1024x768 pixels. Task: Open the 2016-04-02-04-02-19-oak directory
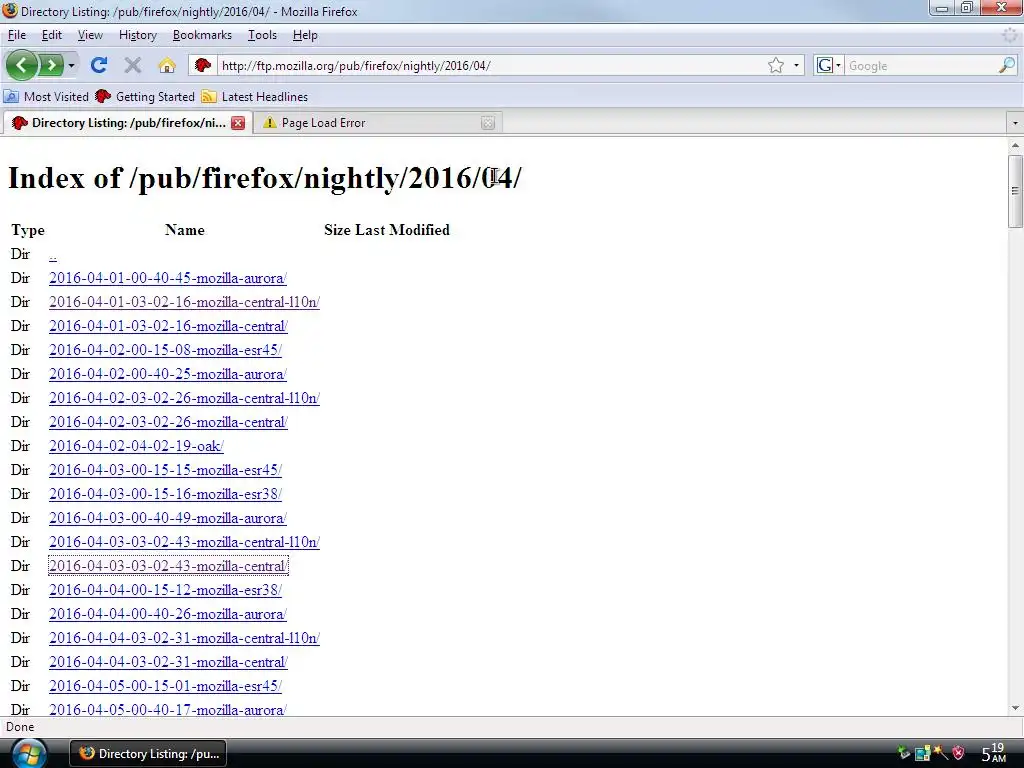tap(136, 446)
